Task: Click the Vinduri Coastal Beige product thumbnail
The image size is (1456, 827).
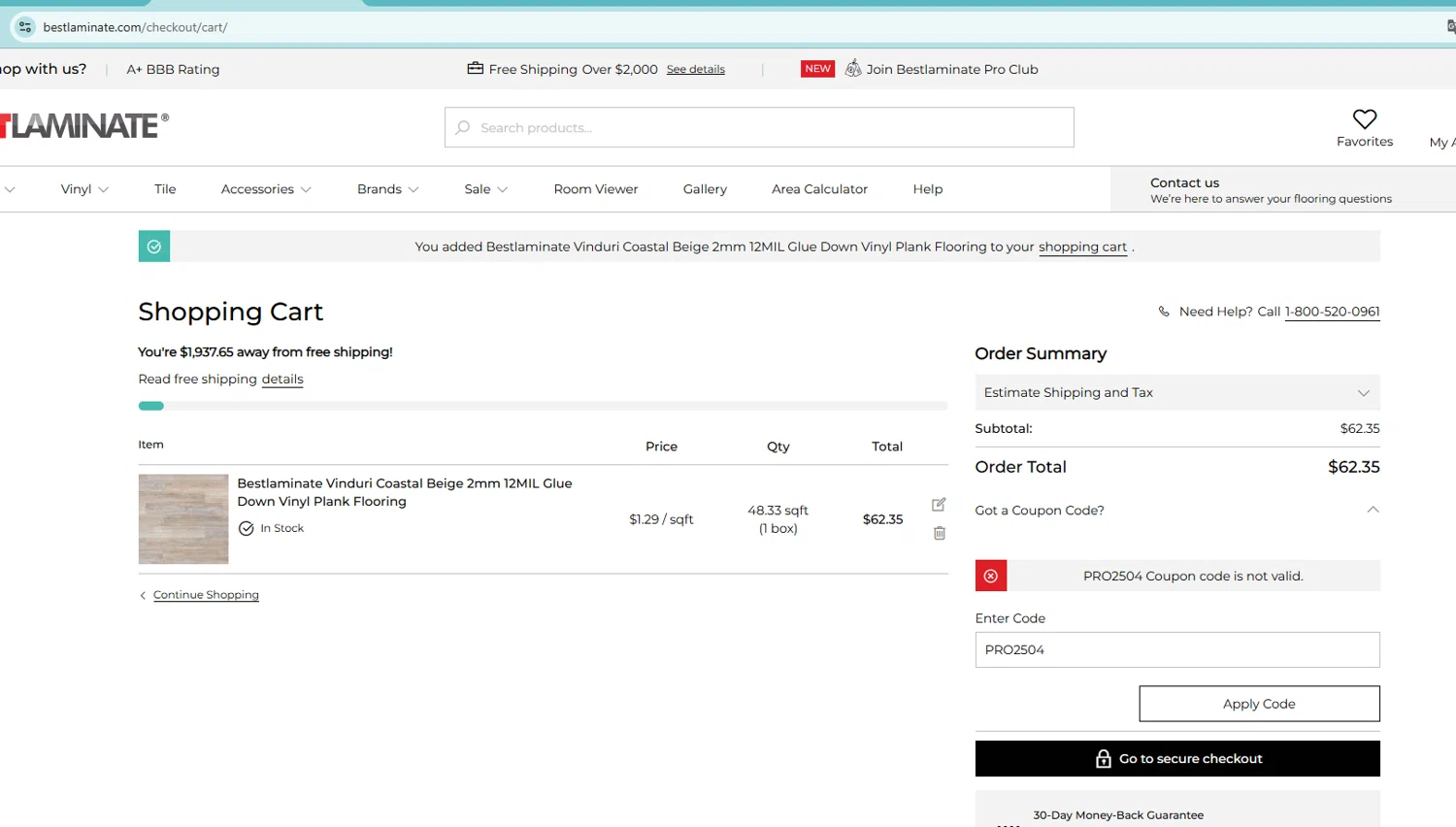Action: 183,519
